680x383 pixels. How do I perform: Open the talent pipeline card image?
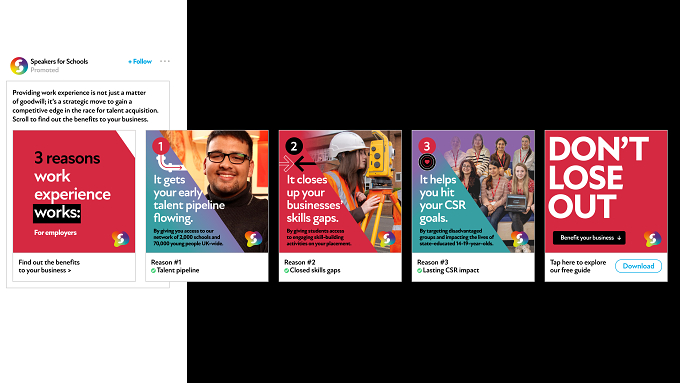pos(207,192)
